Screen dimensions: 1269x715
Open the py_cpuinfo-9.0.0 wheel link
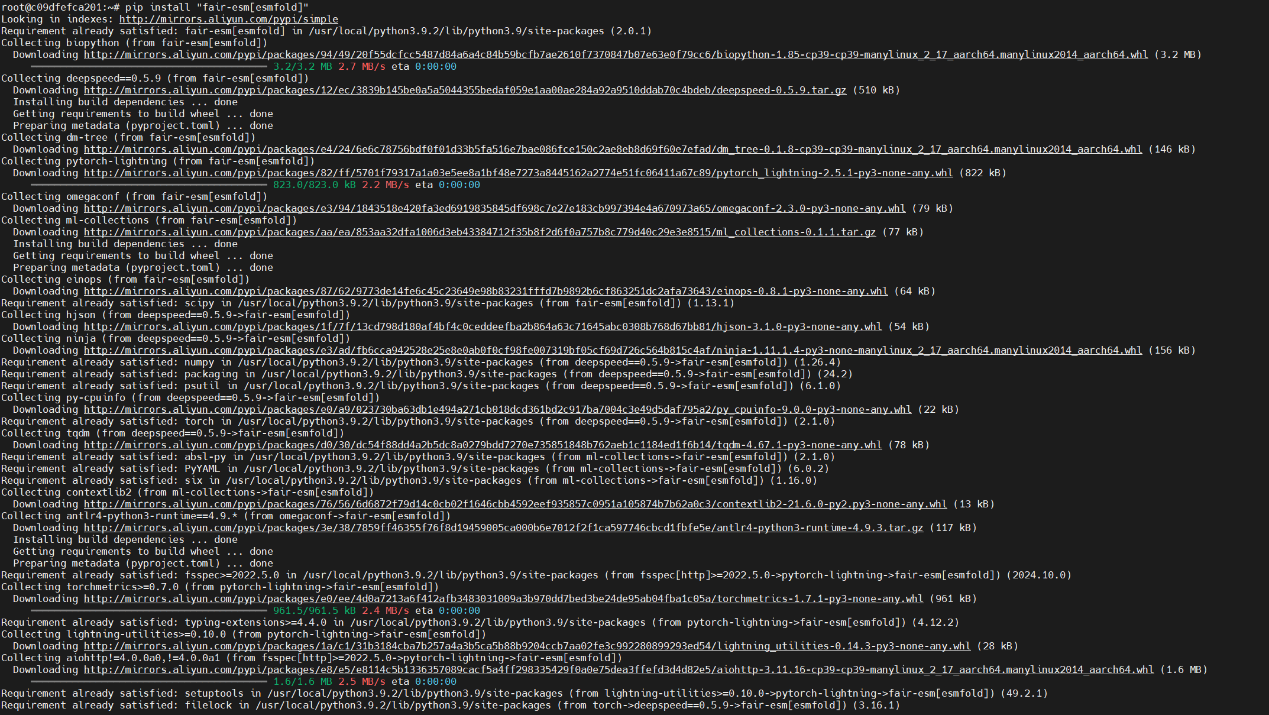click(x=498, y=409)
